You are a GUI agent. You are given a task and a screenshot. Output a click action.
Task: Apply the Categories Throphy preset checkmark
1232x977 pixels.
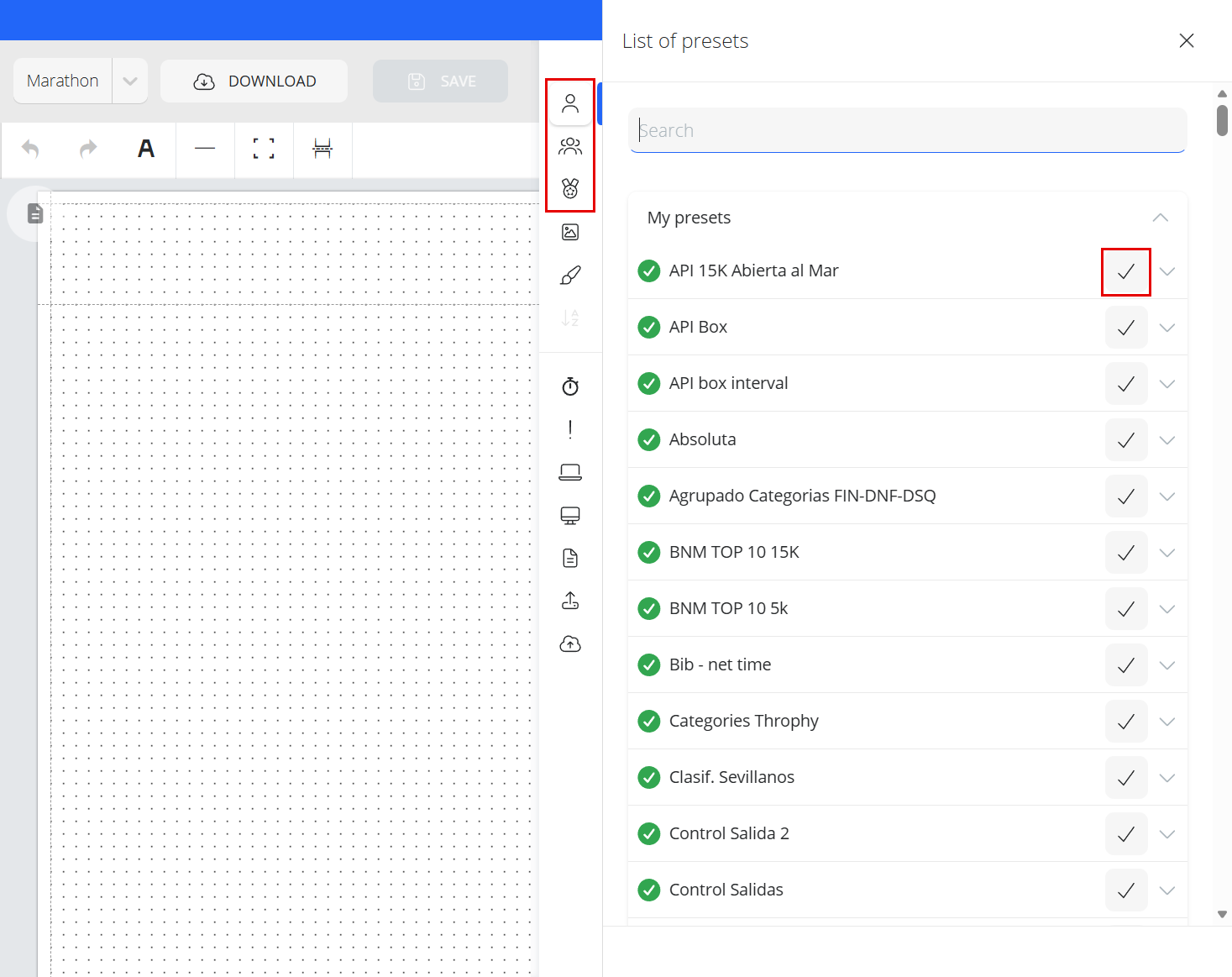1126,722
